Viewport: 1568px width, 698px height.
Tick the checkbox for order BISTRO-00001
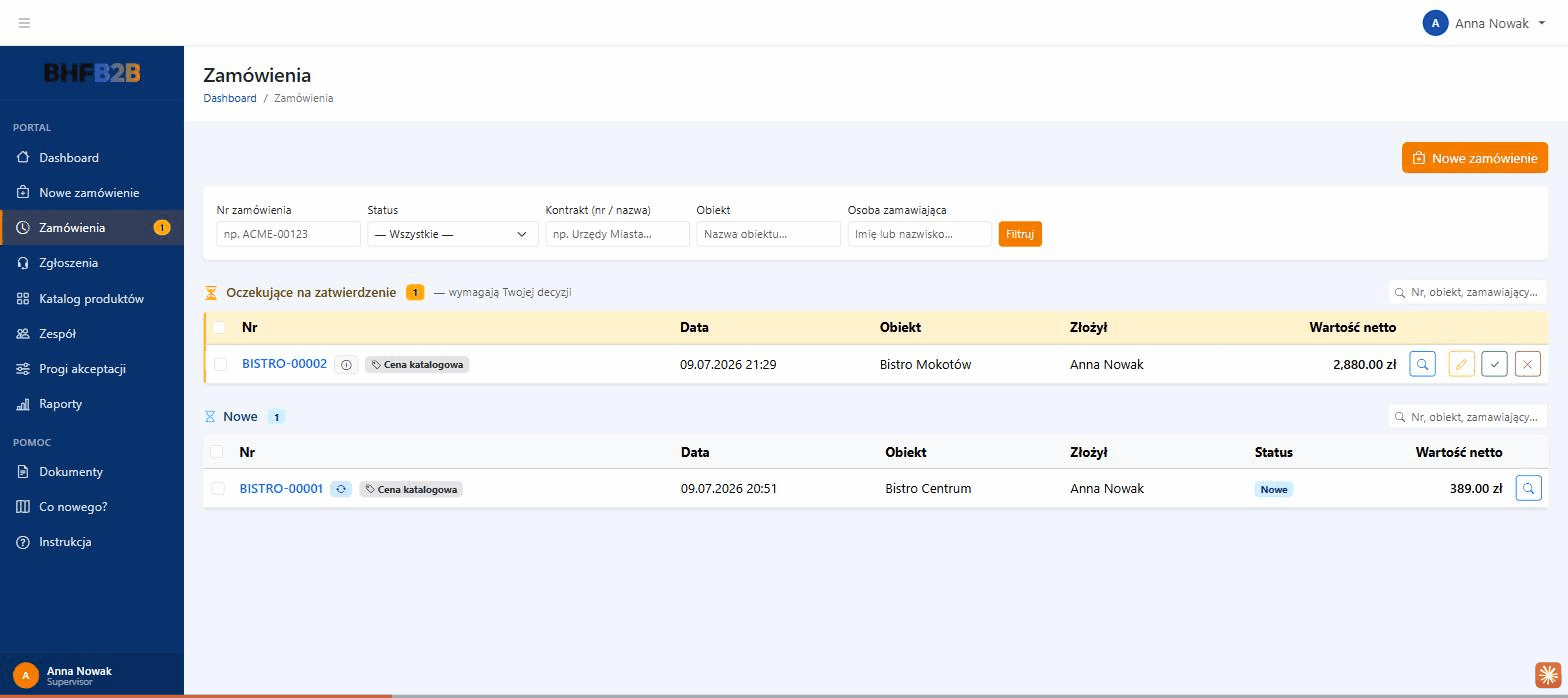[217, 488]
